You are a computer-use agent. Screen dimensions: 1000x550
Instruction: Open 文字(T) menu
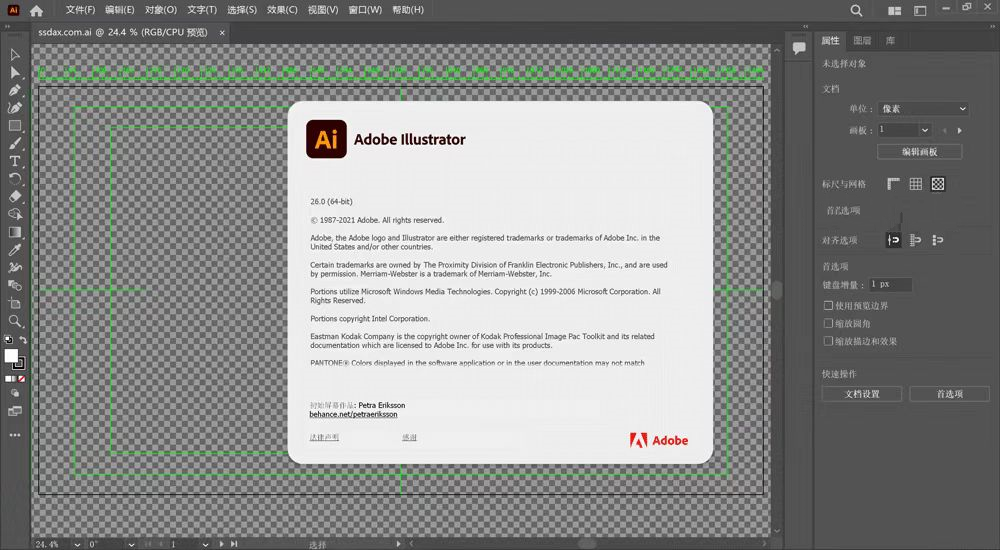tap(202, 10)
